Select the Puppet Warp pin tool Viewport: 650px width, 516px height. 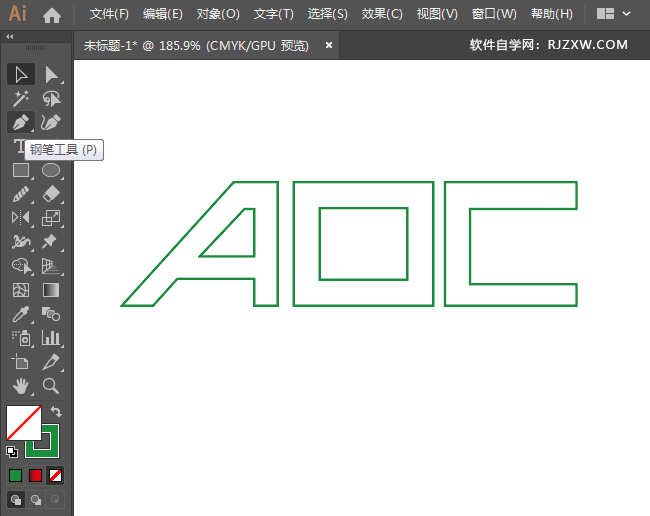click(x=51, y=242)
